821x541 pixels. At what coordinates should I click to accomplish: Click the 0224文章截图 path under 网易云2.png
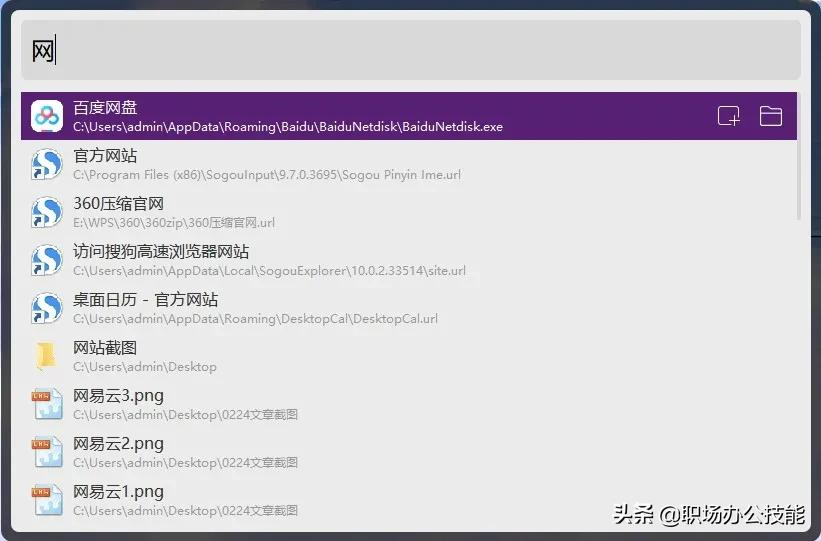[x=185, y=462]
